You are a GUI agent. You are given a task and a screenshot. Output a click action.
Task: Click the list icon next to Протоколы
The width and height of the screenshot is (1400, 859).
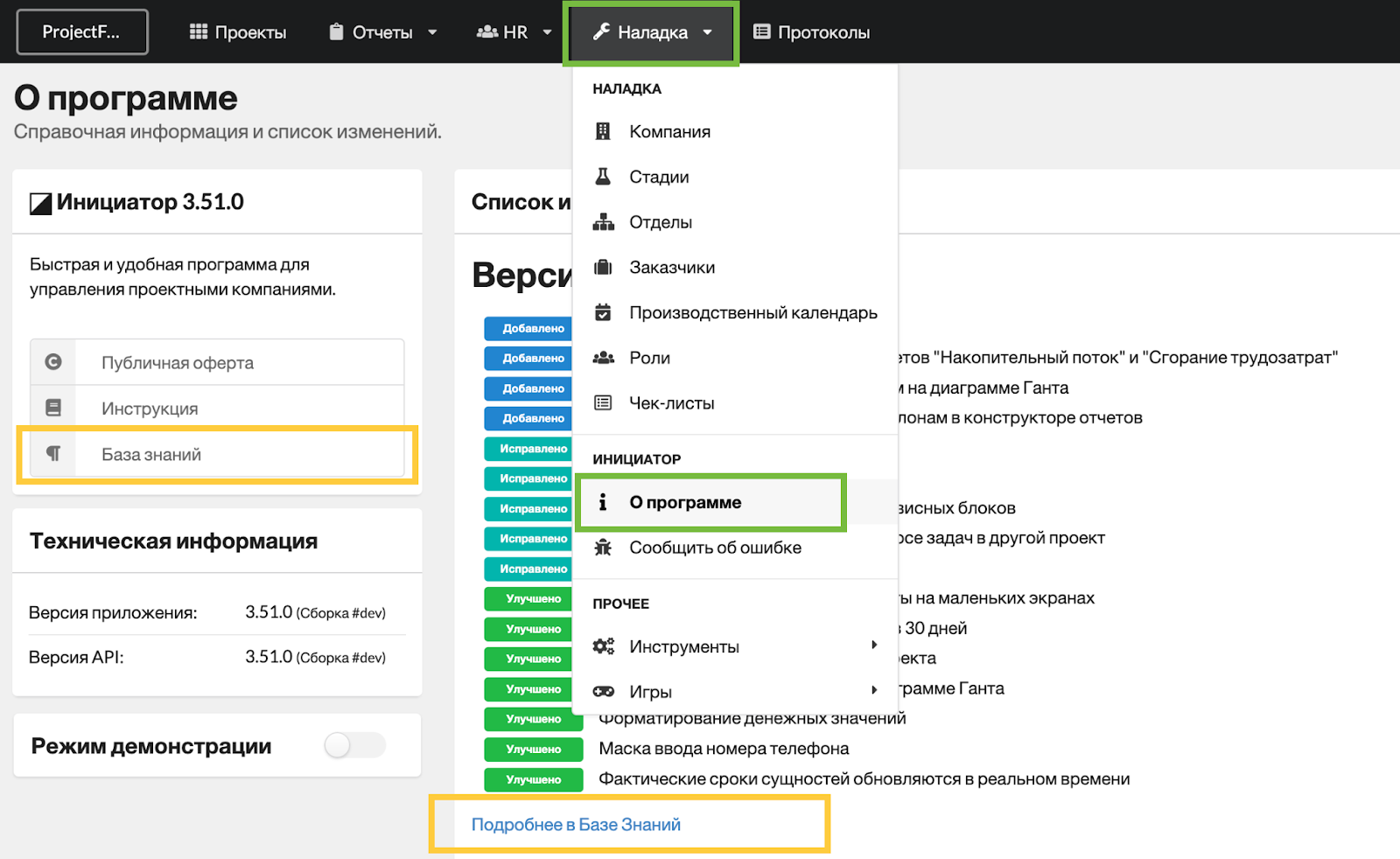pyautogui.click(x=762, y=32)
